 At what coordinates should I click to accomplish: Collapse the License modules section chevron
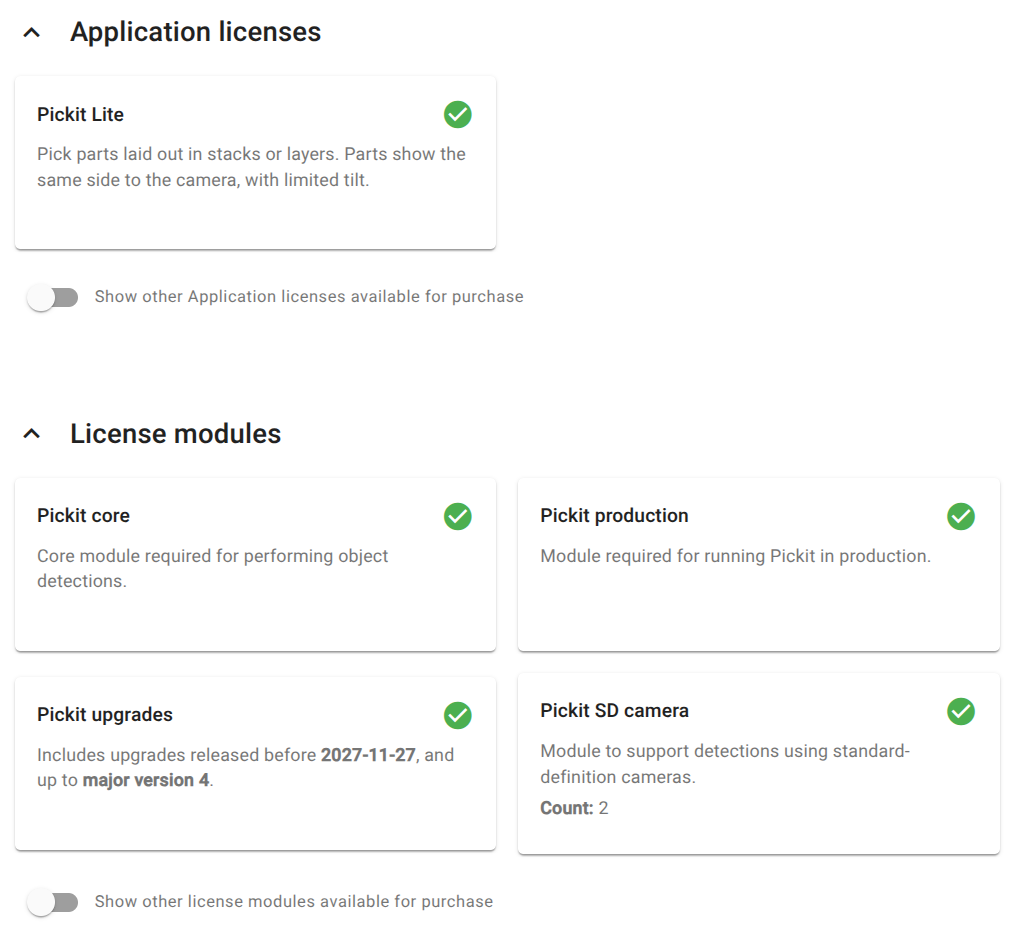(x=32, y=434)
